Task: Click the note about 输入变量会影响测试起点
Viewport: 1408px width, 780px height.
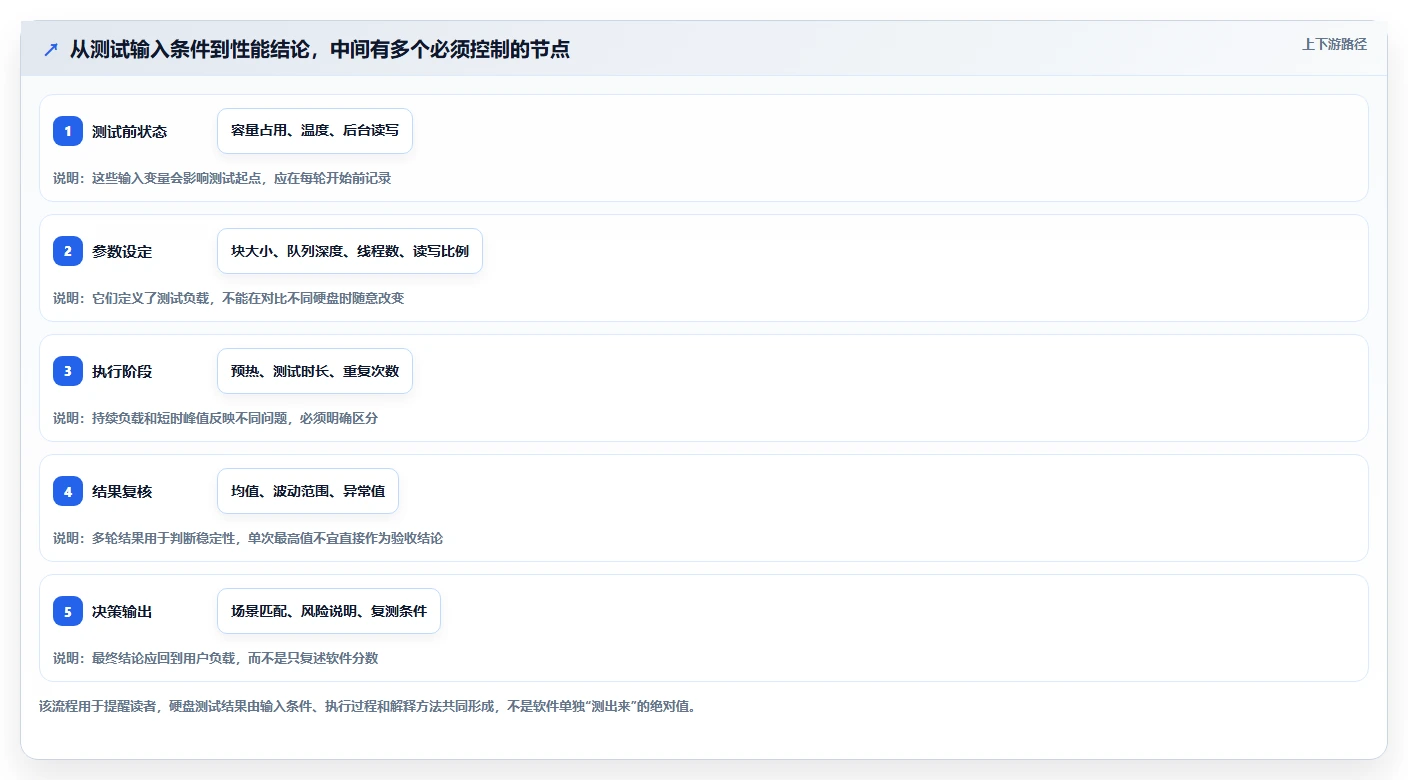Action: point(222,178)
